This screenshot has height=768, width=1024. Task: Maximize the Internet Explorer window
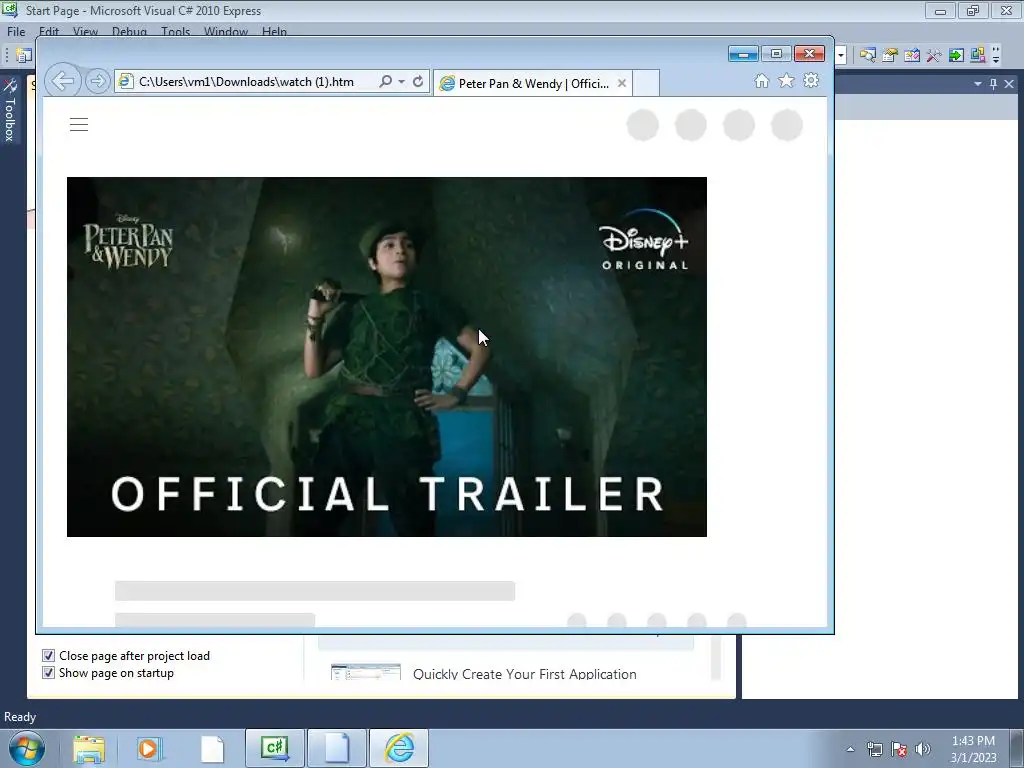pyautogui.click(x=776, y=54)
